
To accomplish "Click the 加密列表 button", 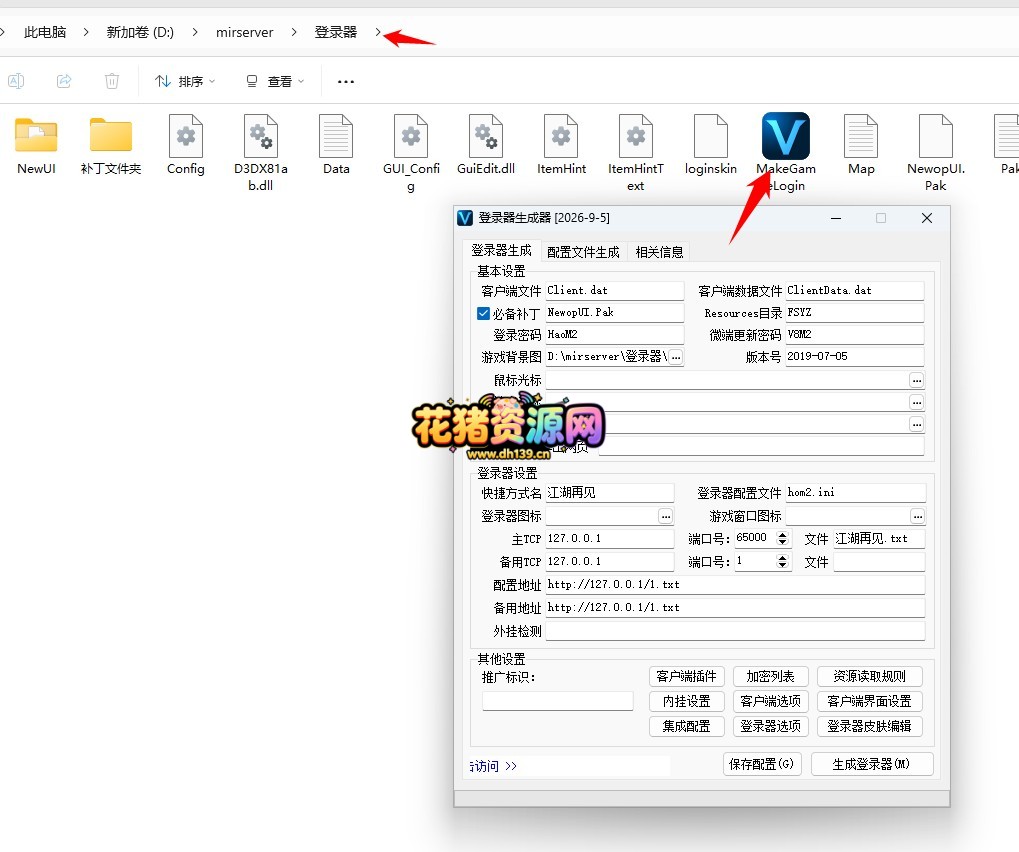I will point(771,677).
